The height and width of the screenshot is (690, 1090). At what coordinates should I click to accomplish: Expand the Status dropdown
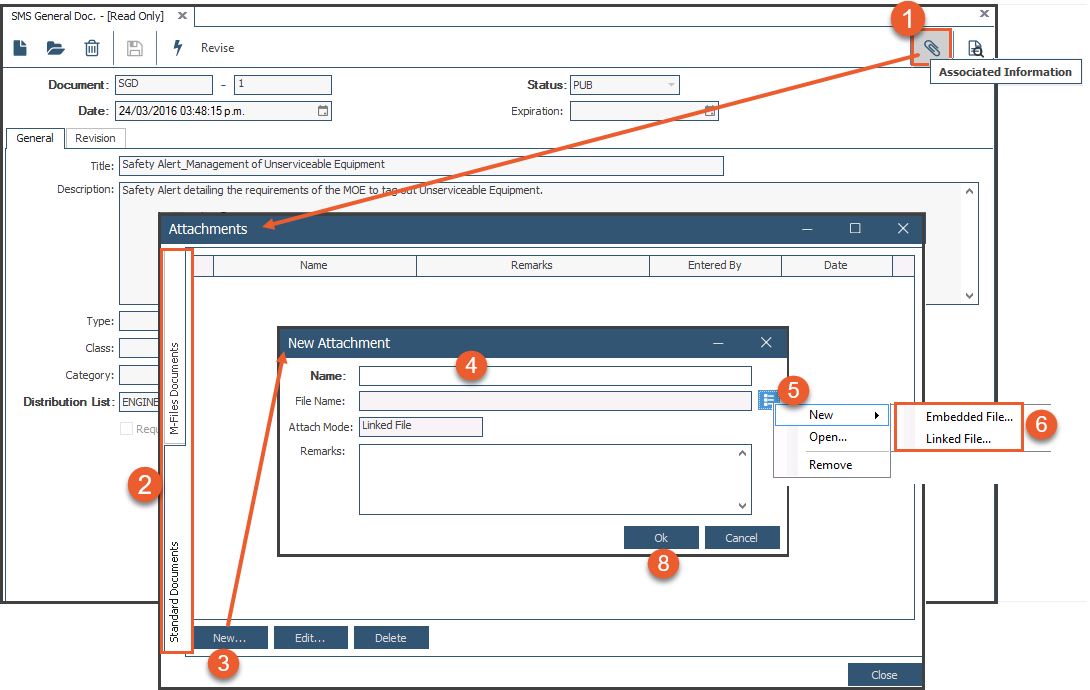(x=671, y=85)
